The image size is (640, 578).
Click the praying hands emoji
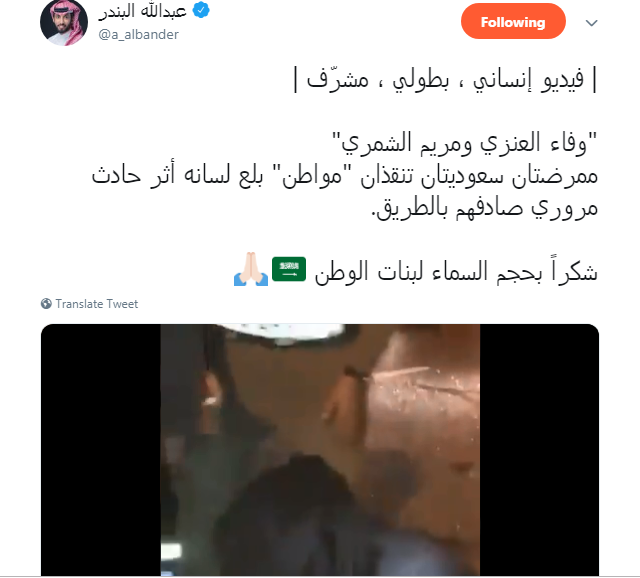251,269
